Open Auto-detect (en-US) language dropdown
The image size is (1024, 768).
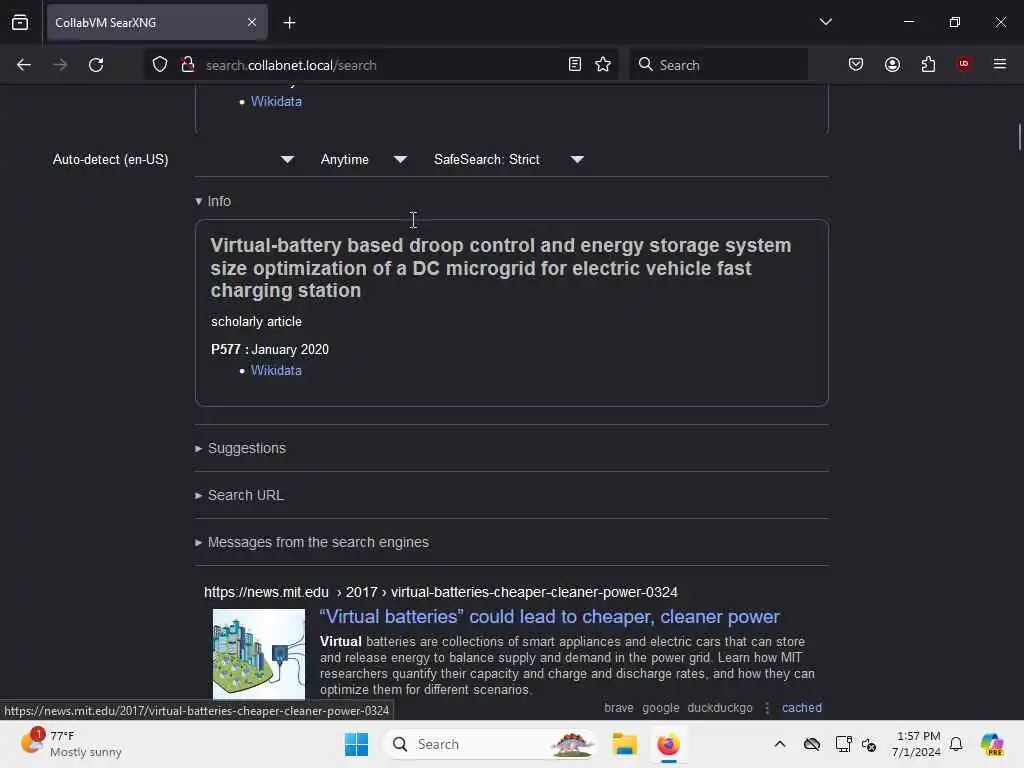click(173, 159)
